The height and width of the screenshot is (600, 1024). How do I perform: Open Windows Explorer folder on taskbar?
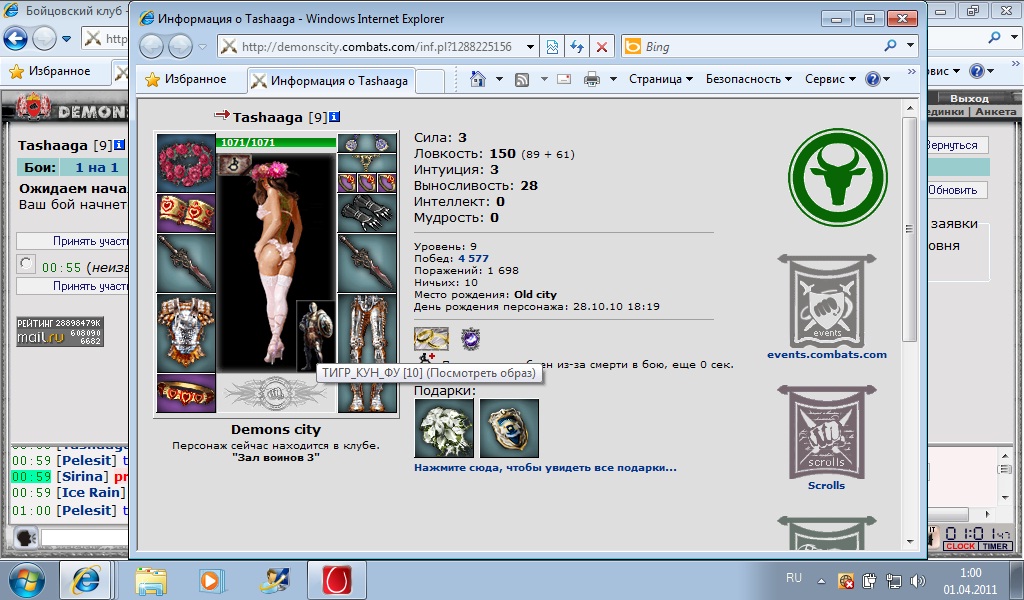(152, 580)
